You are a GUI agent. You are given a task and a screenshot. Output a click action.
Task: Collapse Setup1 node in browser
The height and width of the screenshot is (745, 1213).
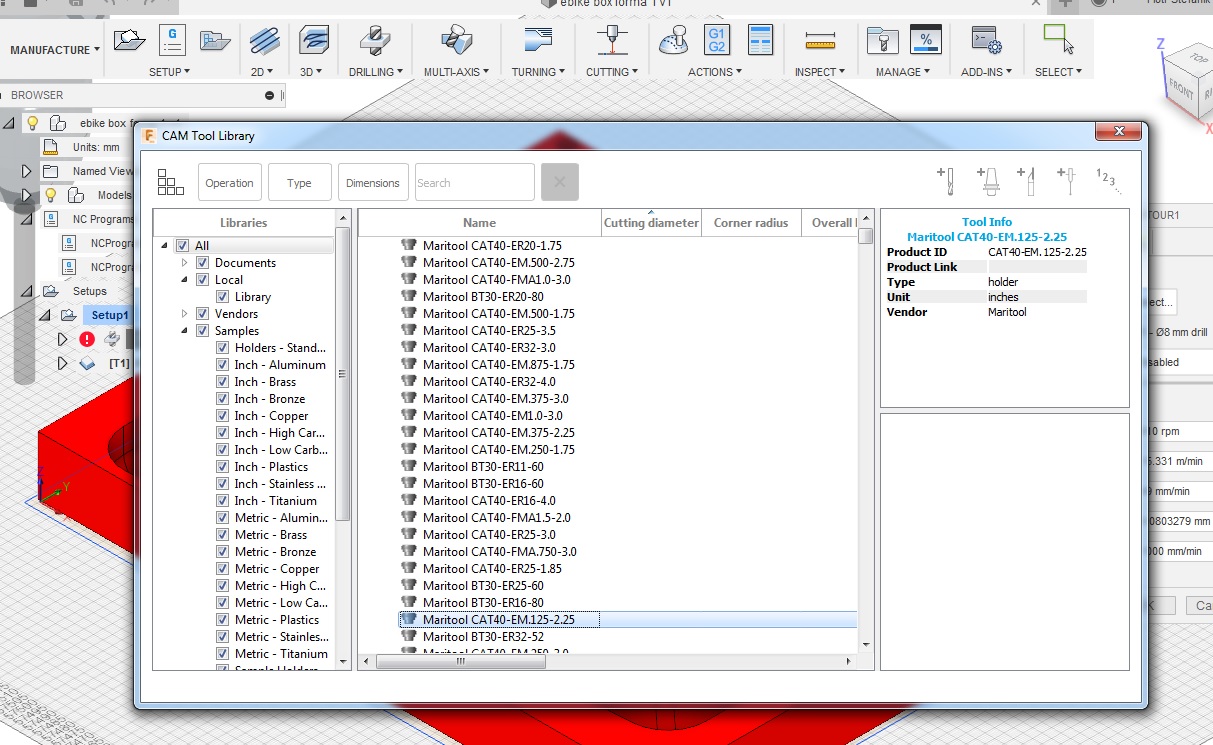click(44, 315)
